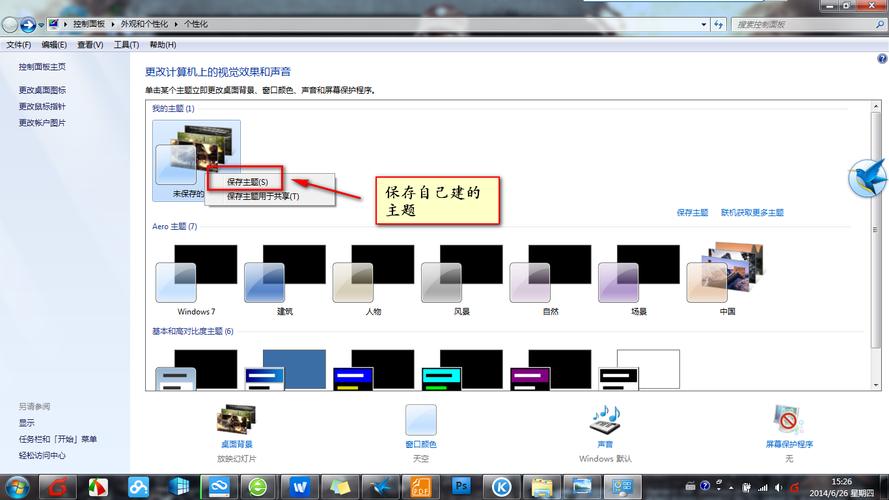Open the orange PDF app in taskbar
889x500 pixels.
421,487
